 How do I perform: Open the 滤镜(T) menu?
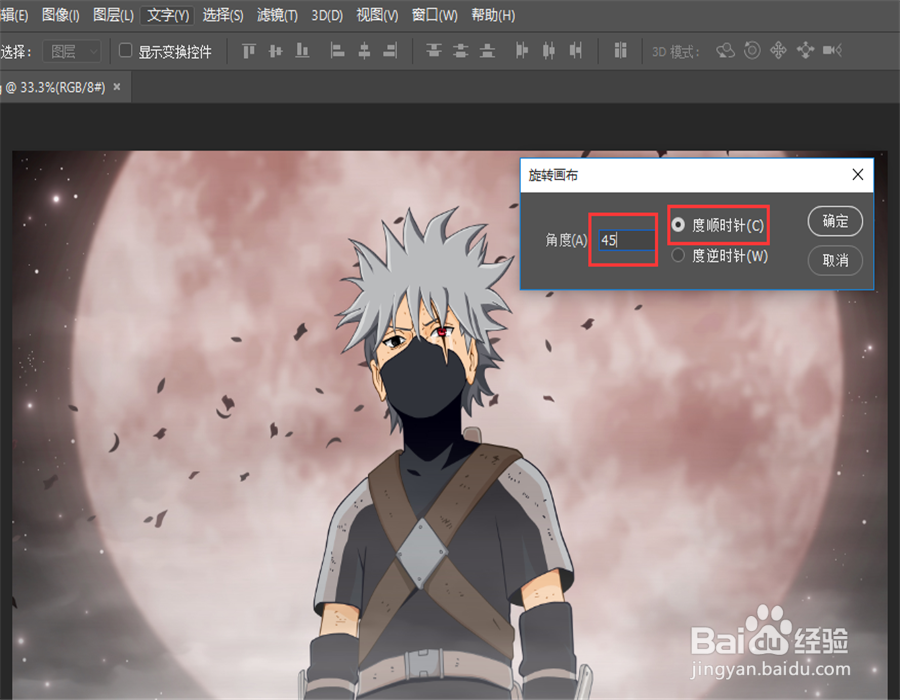coord(277,15)
